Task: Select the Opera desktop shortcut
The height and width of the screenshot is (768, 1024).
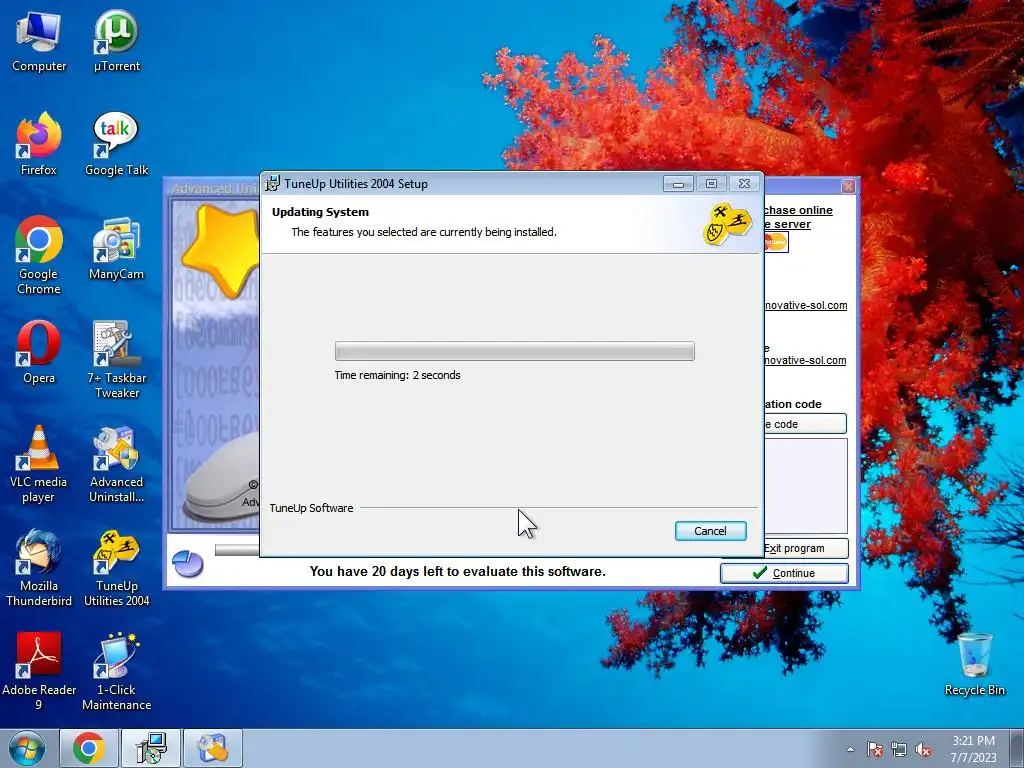Action: 39,353
